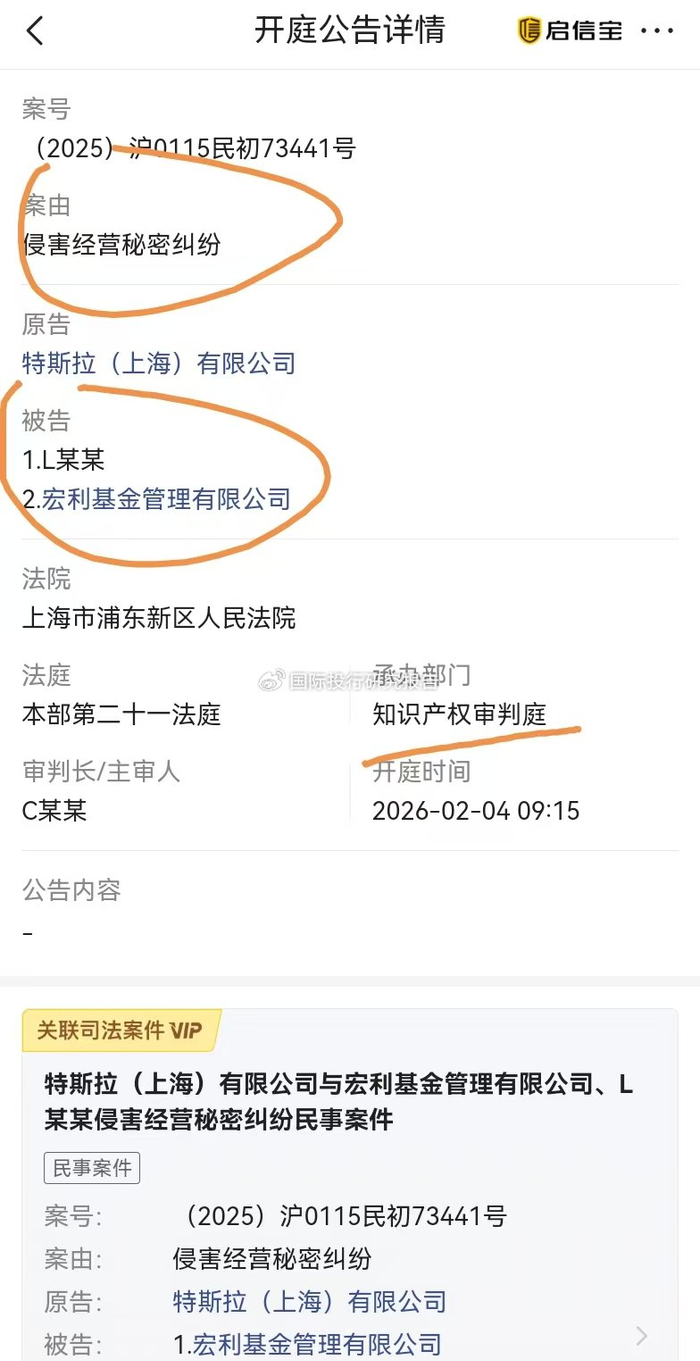The height and width of the screenshot is (1361, 700).
Task: Tap the court name 上海市浦东新区人民法院
Action: [x=159, y=618]
